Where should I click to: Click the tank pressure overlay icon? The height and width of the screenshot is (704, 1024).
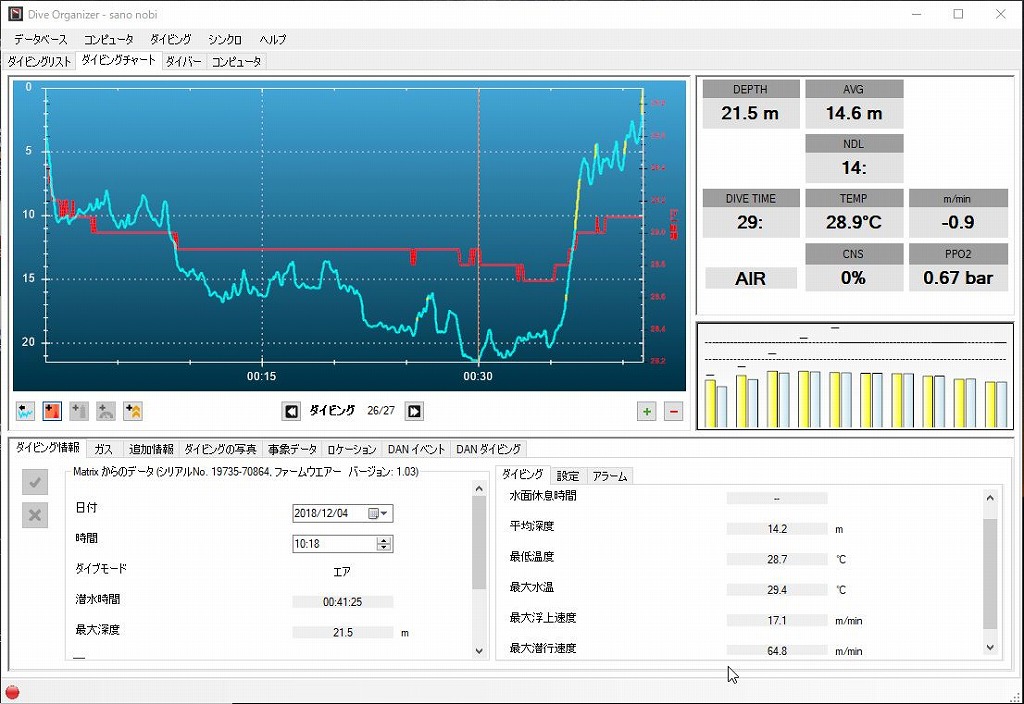click(x=79, y=411)
